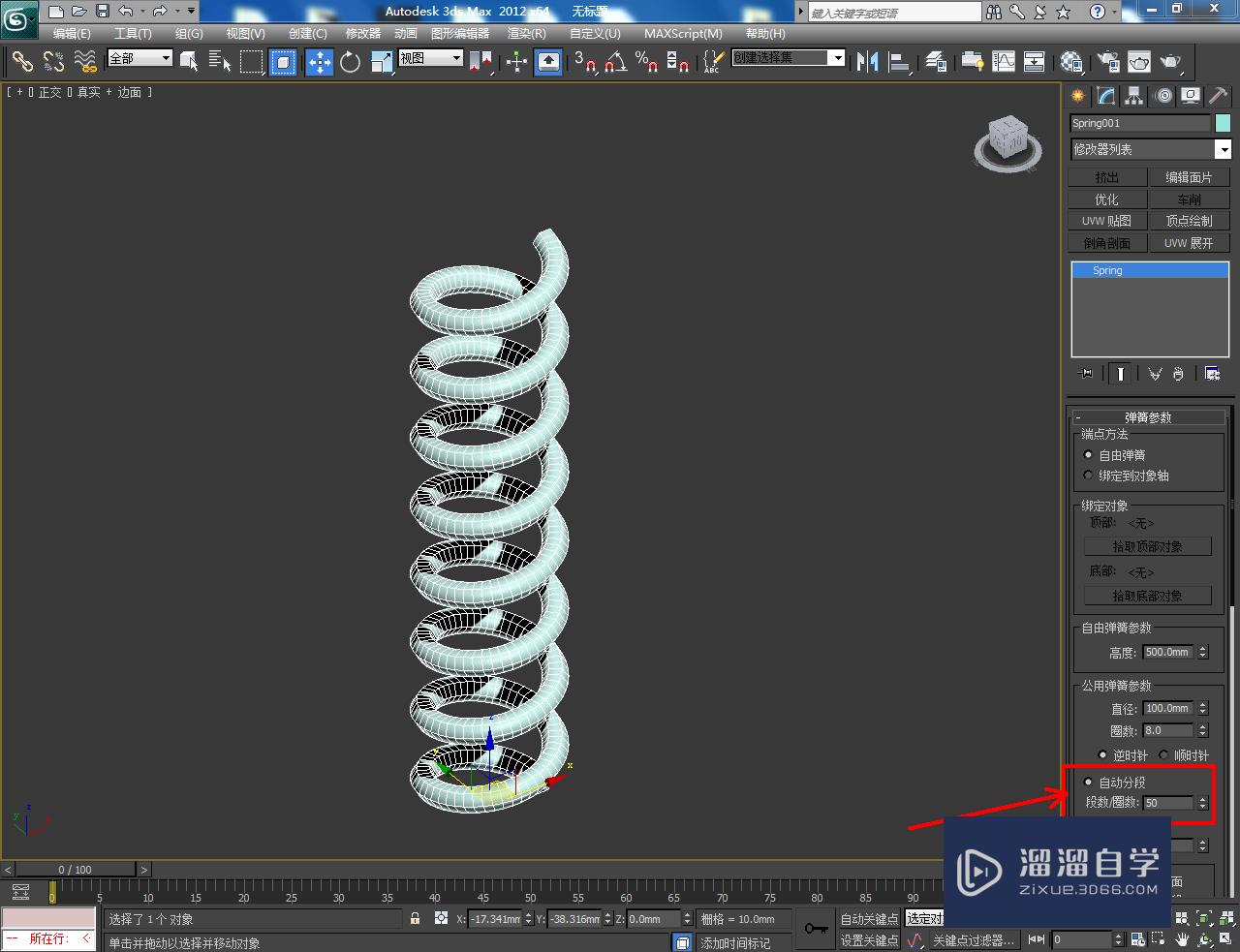The width and height of the screenshot is (1240, 952).
Task: Click the Use Pivot Point Center icon
Action: point(480,62)
